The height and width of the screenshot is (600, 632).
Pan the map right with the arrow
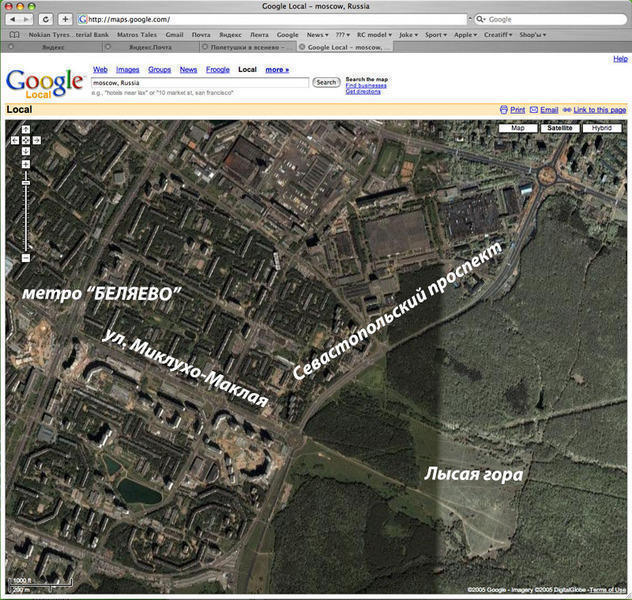(36, 140)
